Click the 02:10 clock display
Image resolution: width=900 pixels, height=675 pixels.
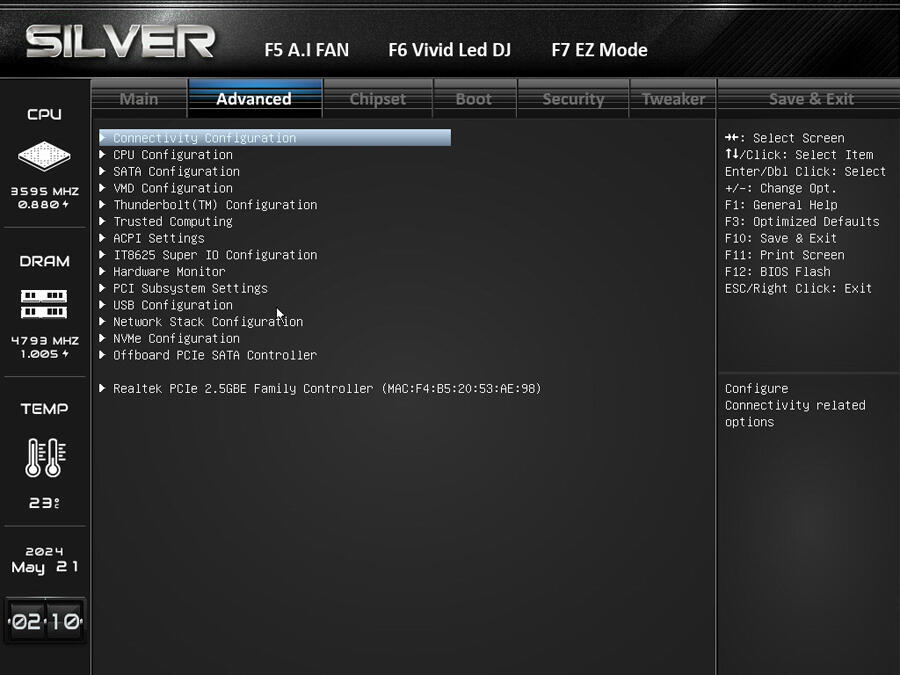point(45,621)
